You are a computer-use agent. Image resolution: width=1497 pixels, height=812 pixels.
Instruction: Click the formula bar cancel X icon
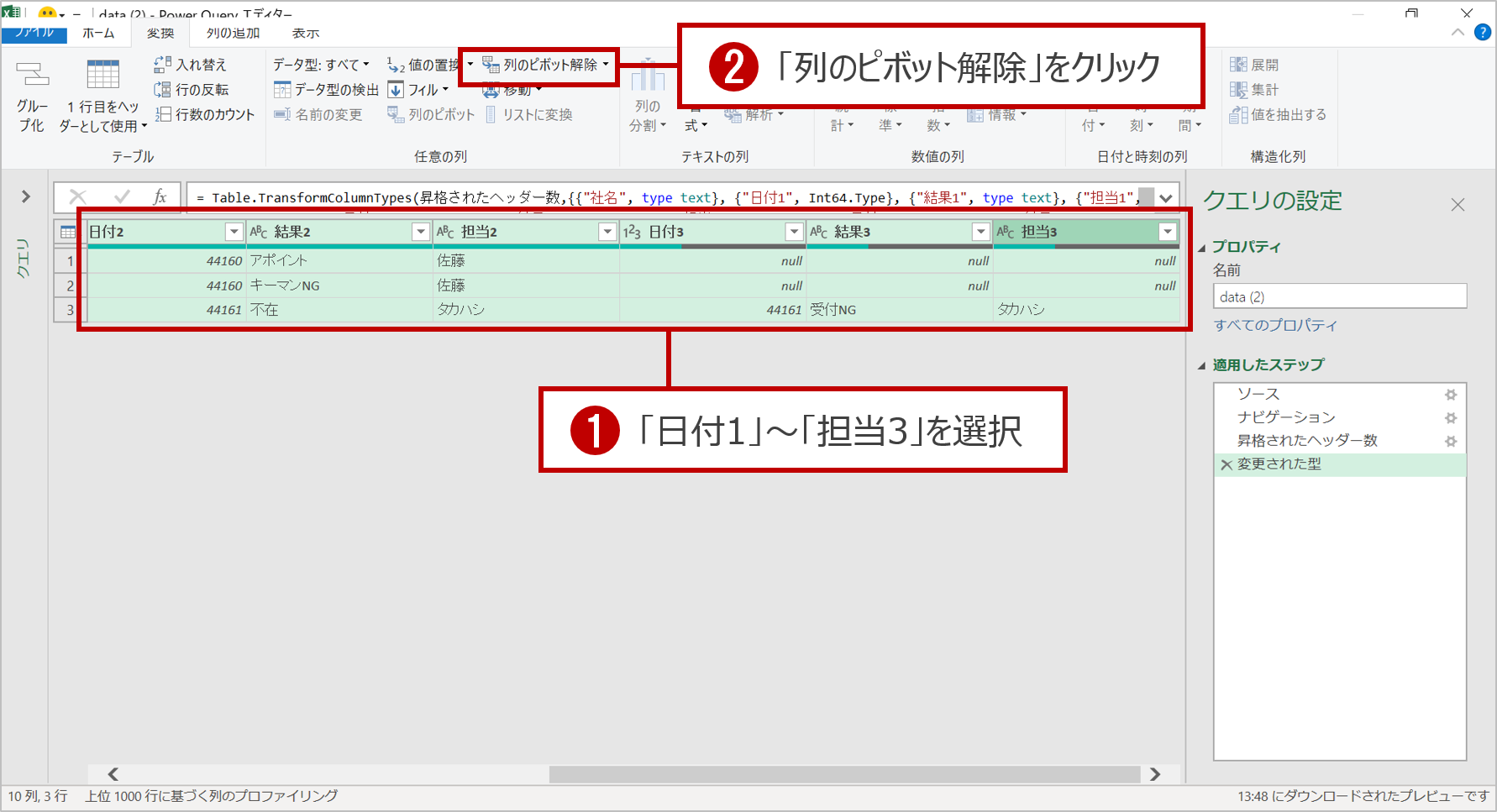77,196
